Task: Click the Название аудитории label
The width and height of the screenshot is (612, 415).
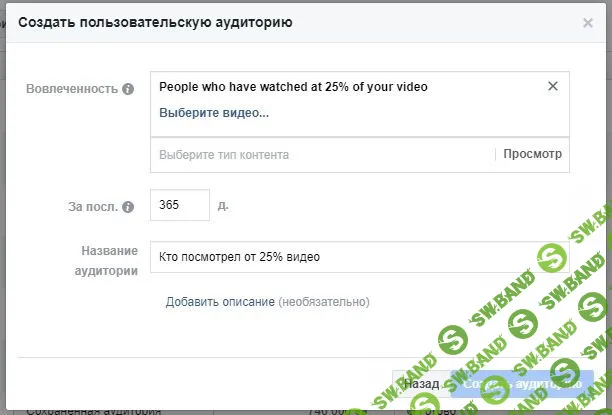Action: [106, 261]
